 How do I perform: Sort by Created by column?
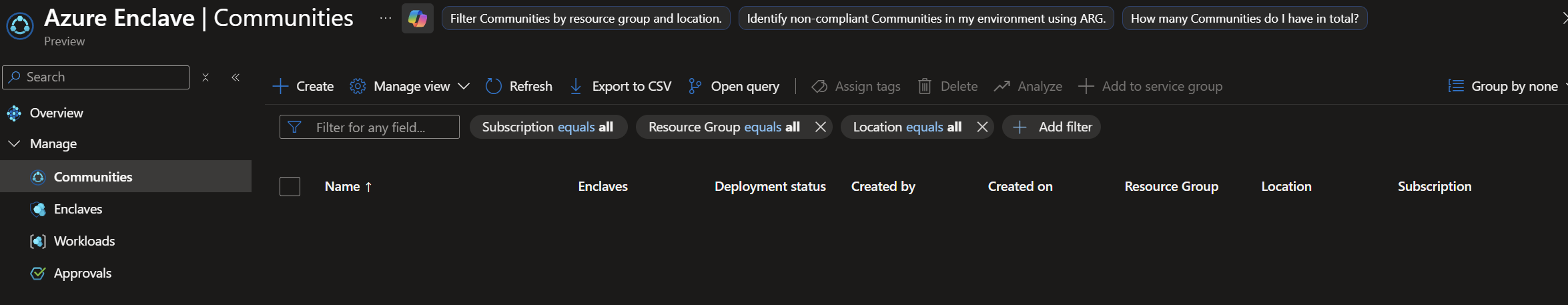coord(883,186)
